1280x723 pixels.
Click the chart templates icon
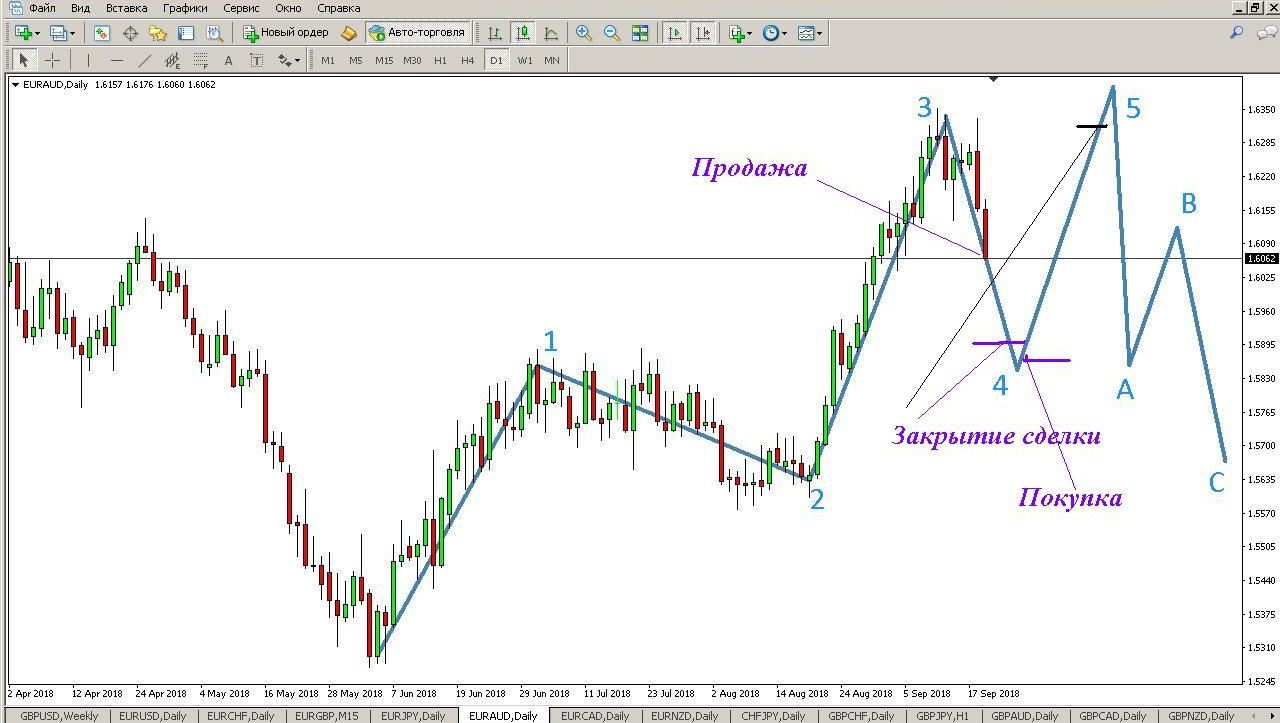tap(806, 33)
